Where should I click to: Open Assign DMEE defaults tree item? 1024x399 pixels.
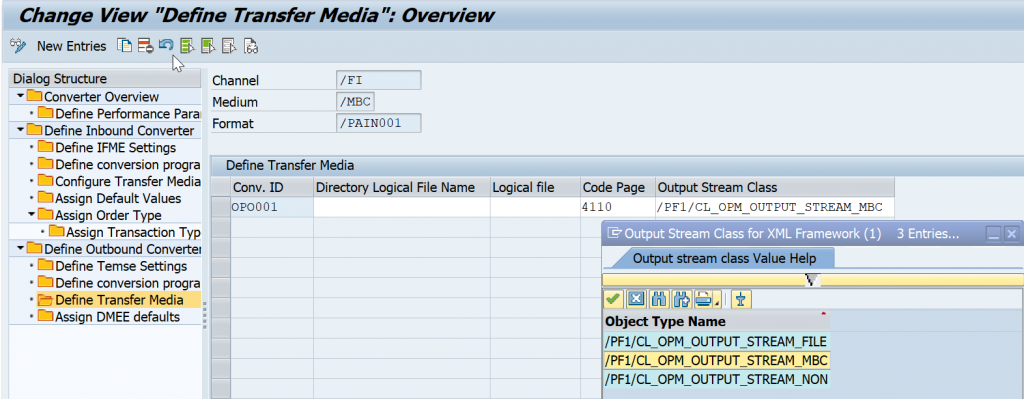(x=118, y=317)
